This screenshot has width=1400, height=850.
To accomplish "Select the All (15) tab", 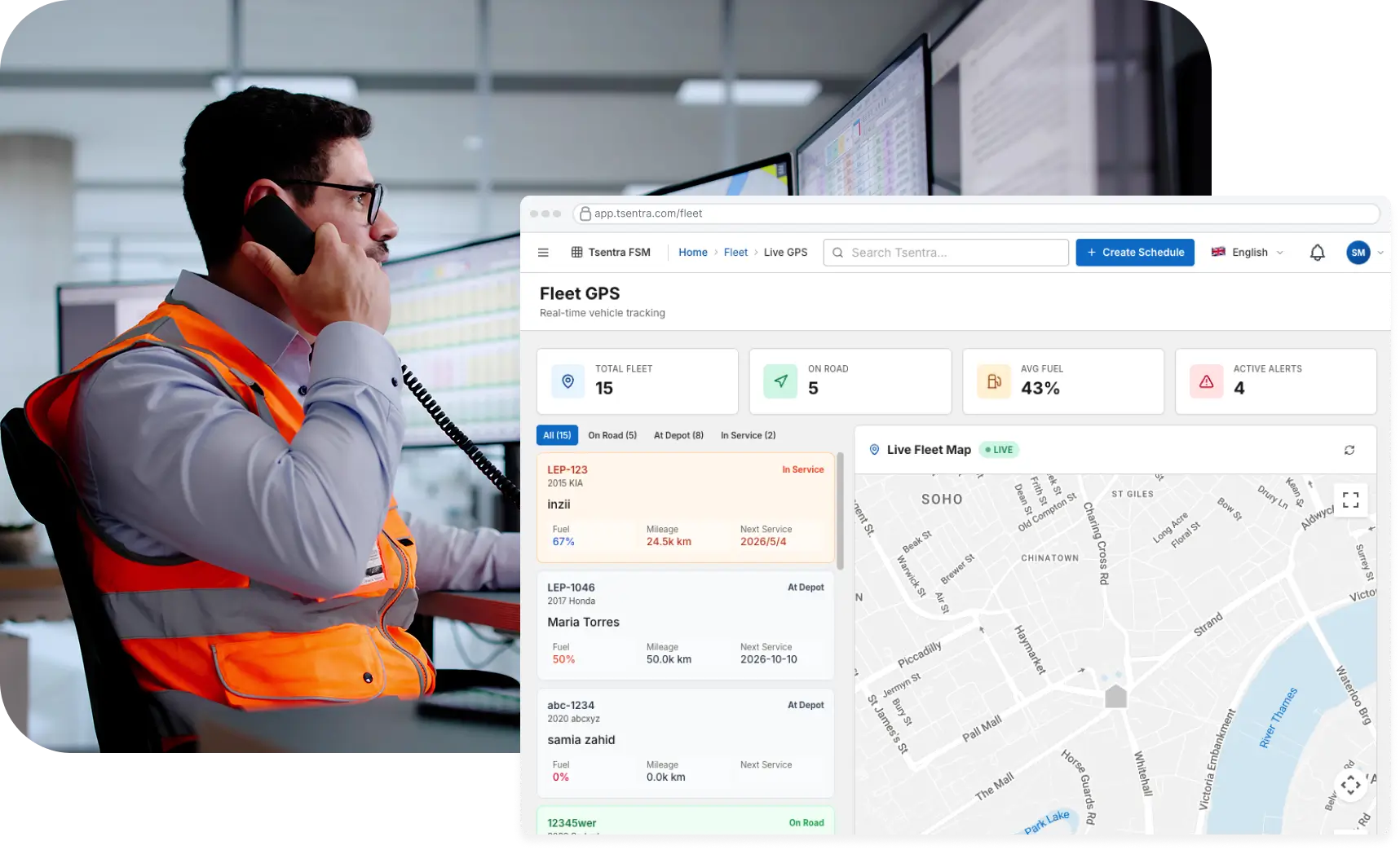I will [557, 435].
